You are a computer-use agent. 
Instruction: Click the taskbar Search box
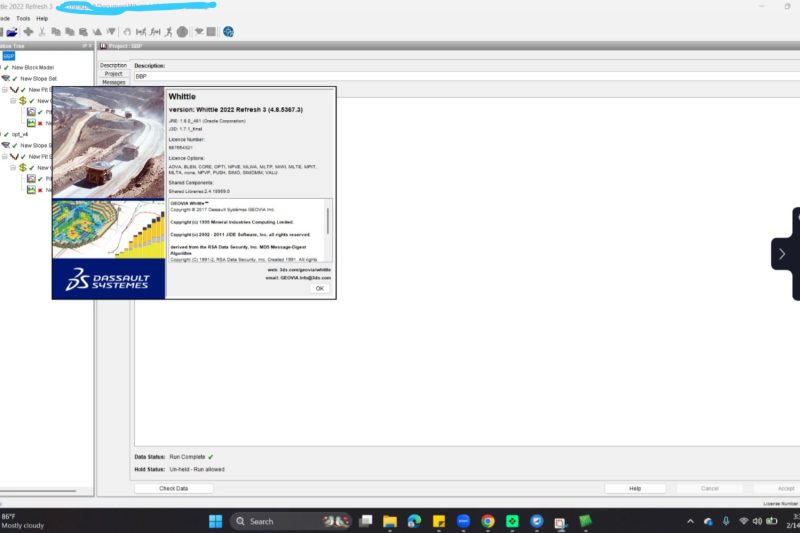[291, 521]
